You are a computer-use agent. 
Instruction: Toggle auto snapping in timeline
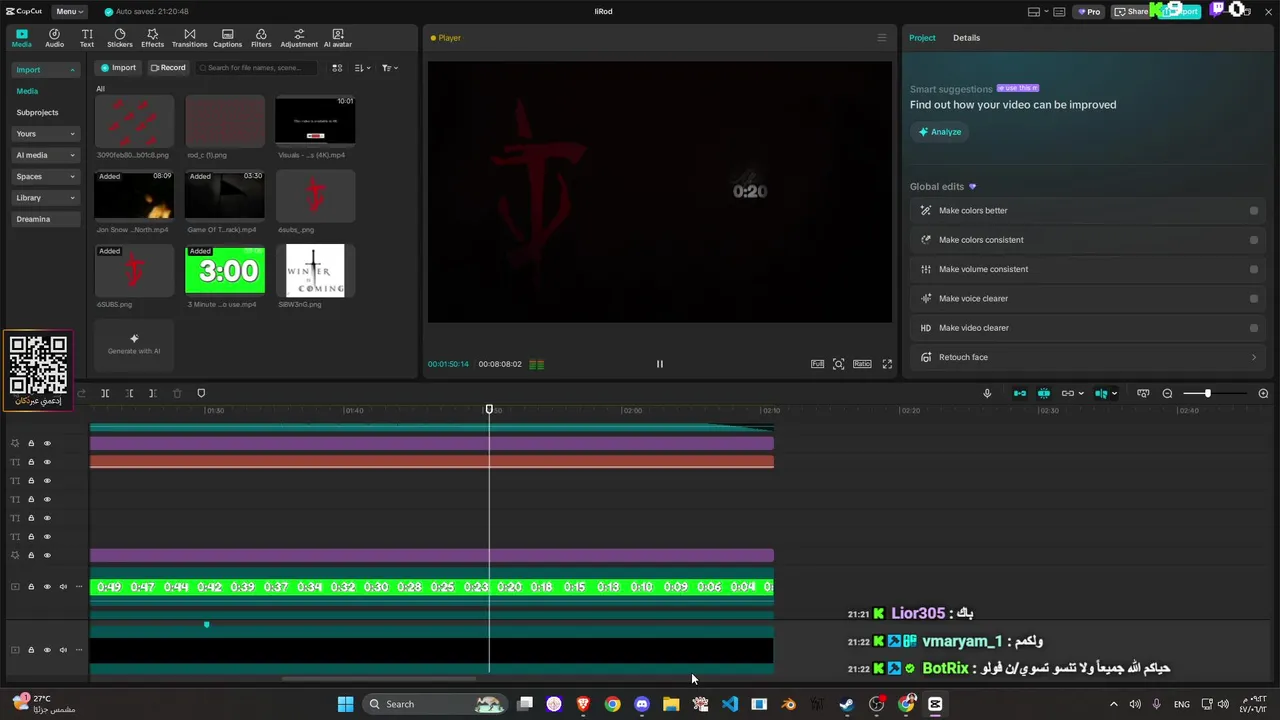(x=1044, y=393)
